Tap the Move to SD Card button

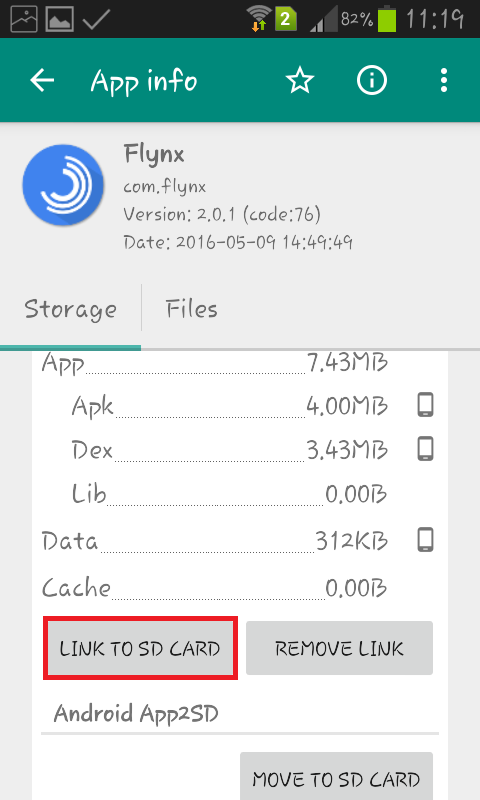click(337, 777)
